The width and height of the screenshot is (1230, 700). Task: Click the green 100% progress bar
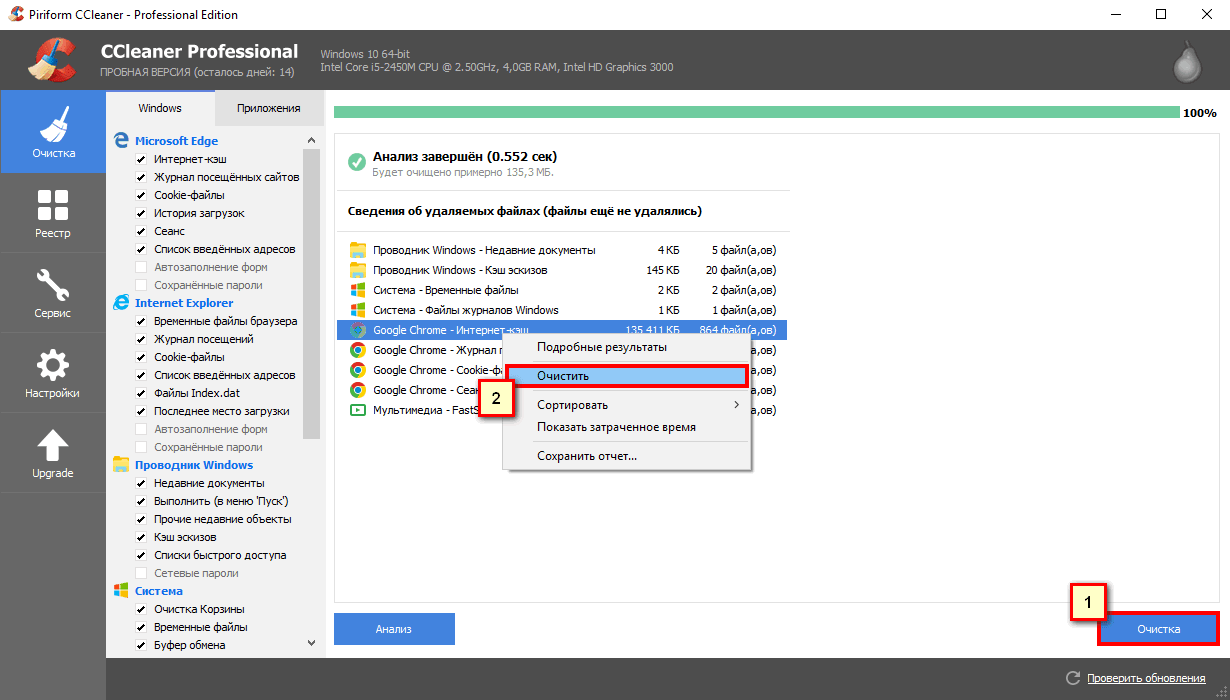click(757, 112)
